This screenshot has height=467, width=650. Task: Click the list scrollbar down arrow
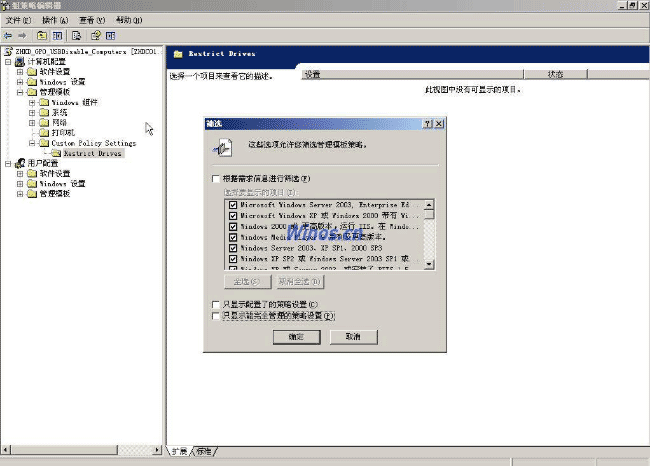(x=429, y=264)
